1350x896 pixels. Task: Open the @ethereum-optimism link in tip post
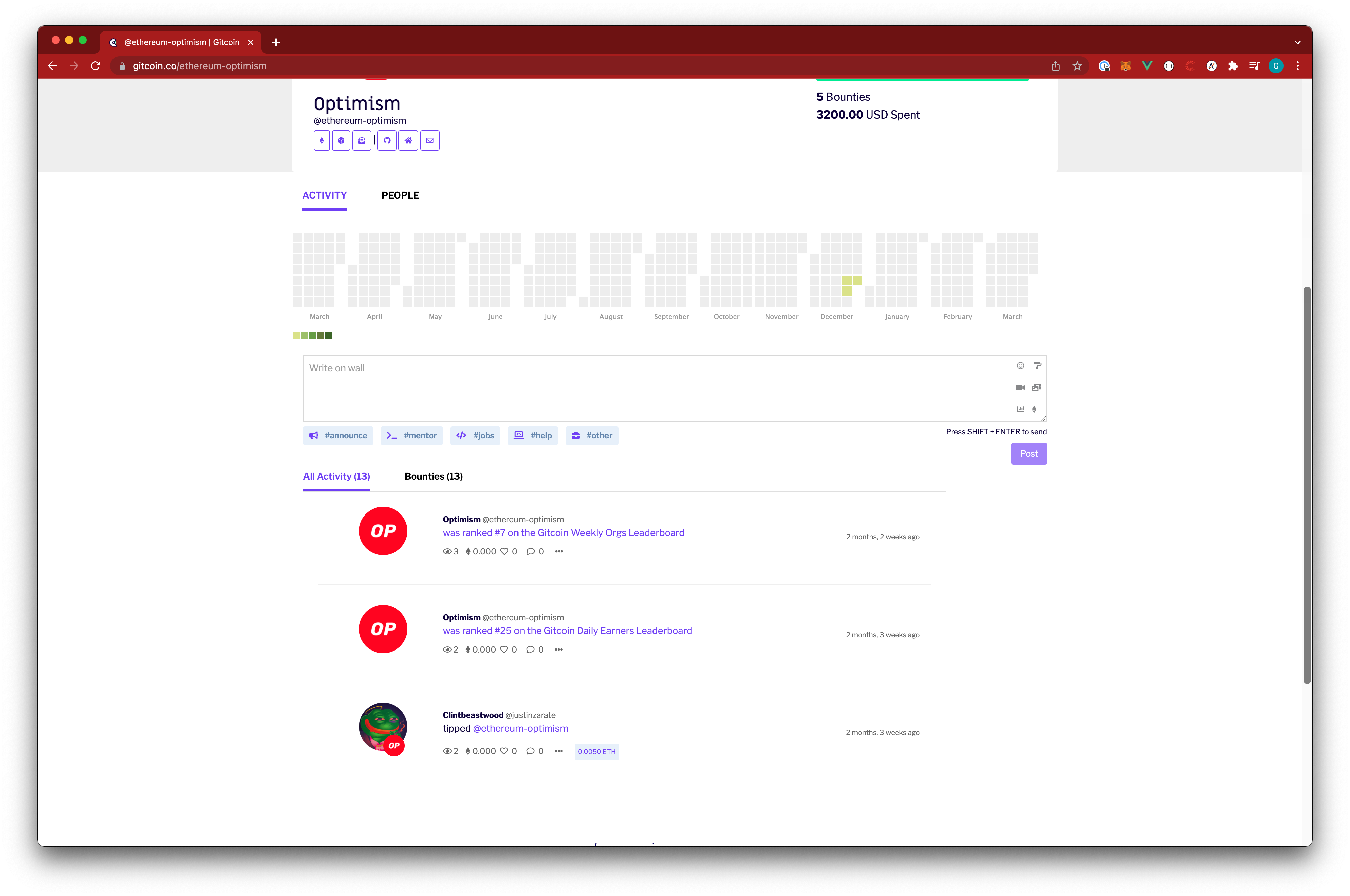(521, 728)
